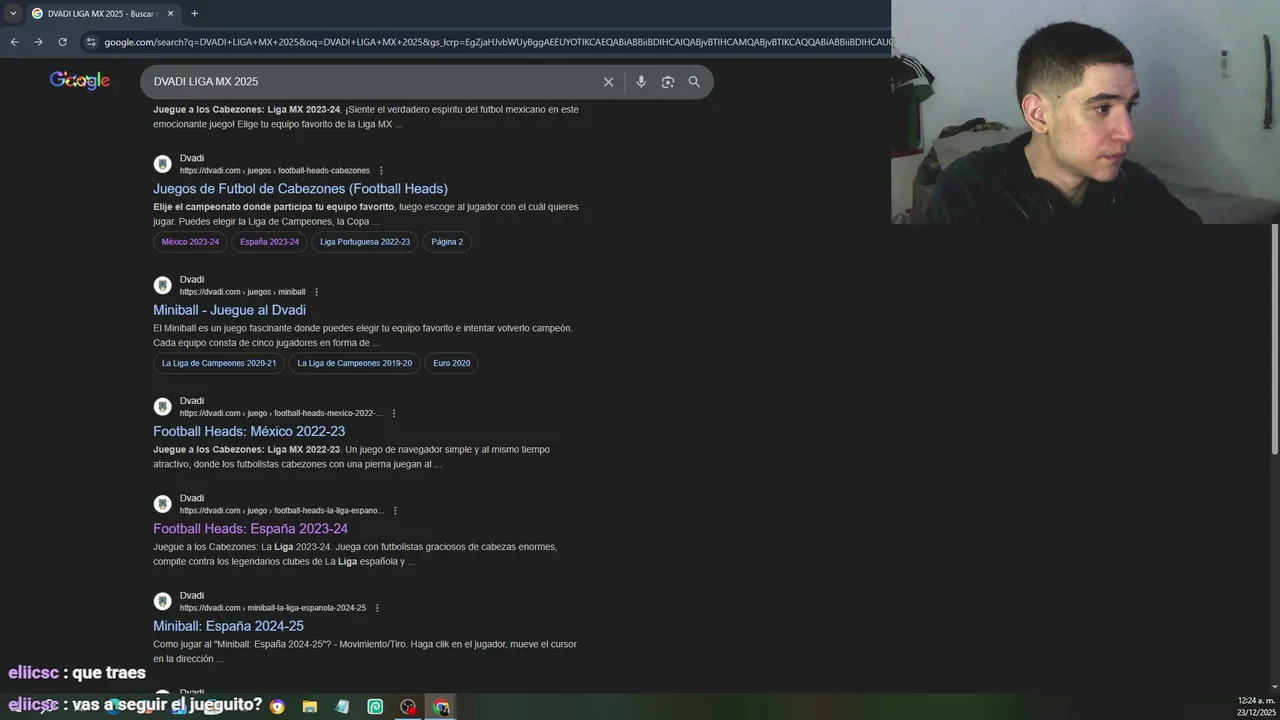Close the DVADI LIGA MX 2025 tab
Viewport: 1280px width, 720px height.
point(170,13)
